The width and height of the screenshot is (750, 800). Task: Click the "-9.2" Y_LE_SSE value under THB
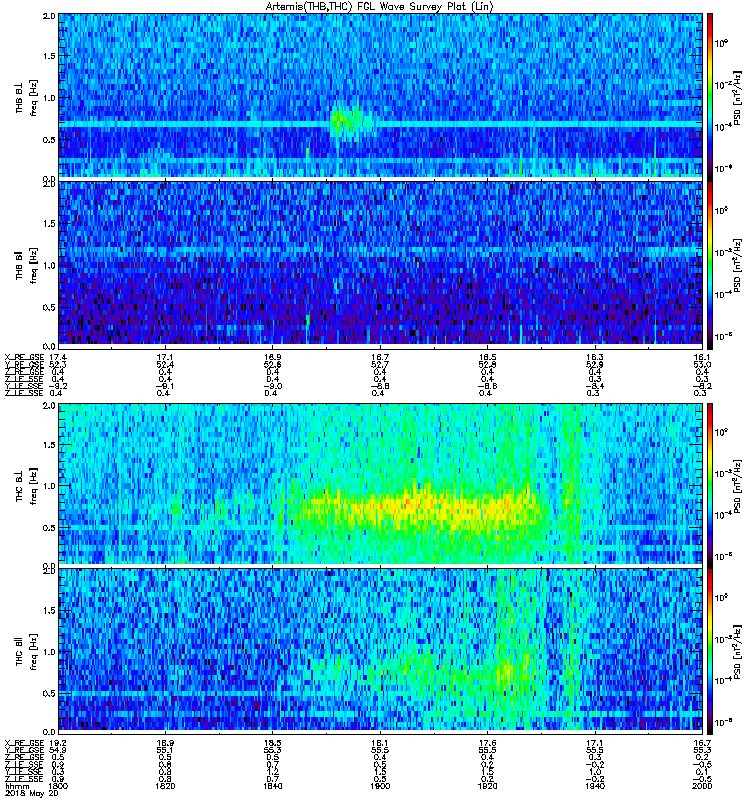tap(58, 386)
